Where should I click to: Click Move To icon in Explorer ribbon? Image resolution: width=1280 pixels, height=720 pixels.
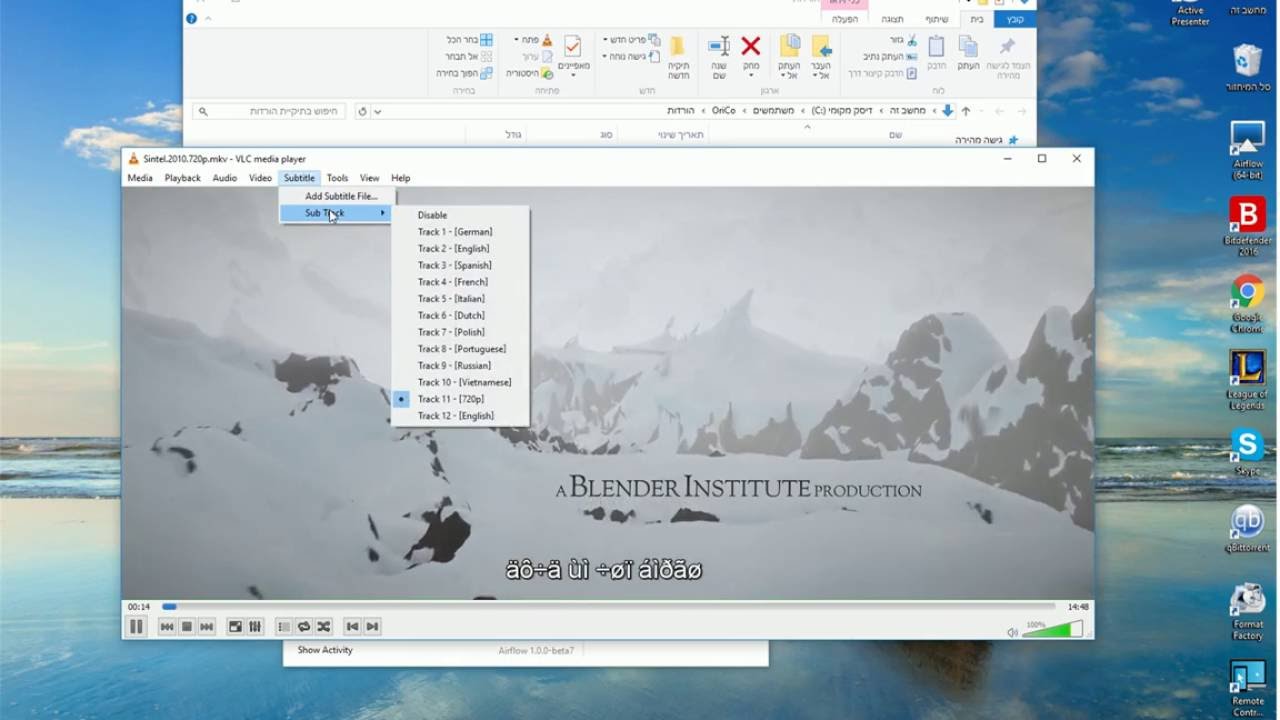[821, 46]
